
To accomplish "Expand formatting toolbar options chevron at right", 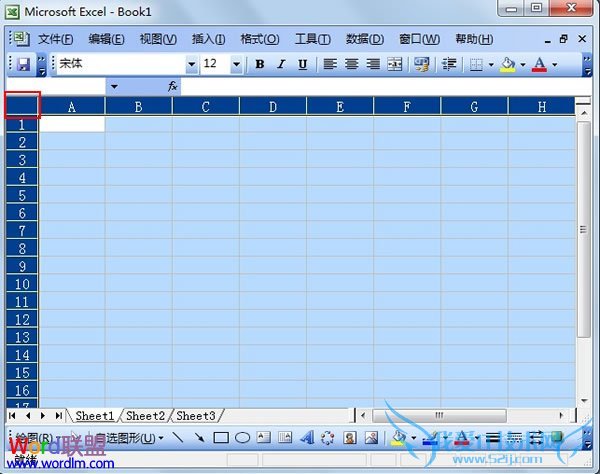I will point(587,65).
